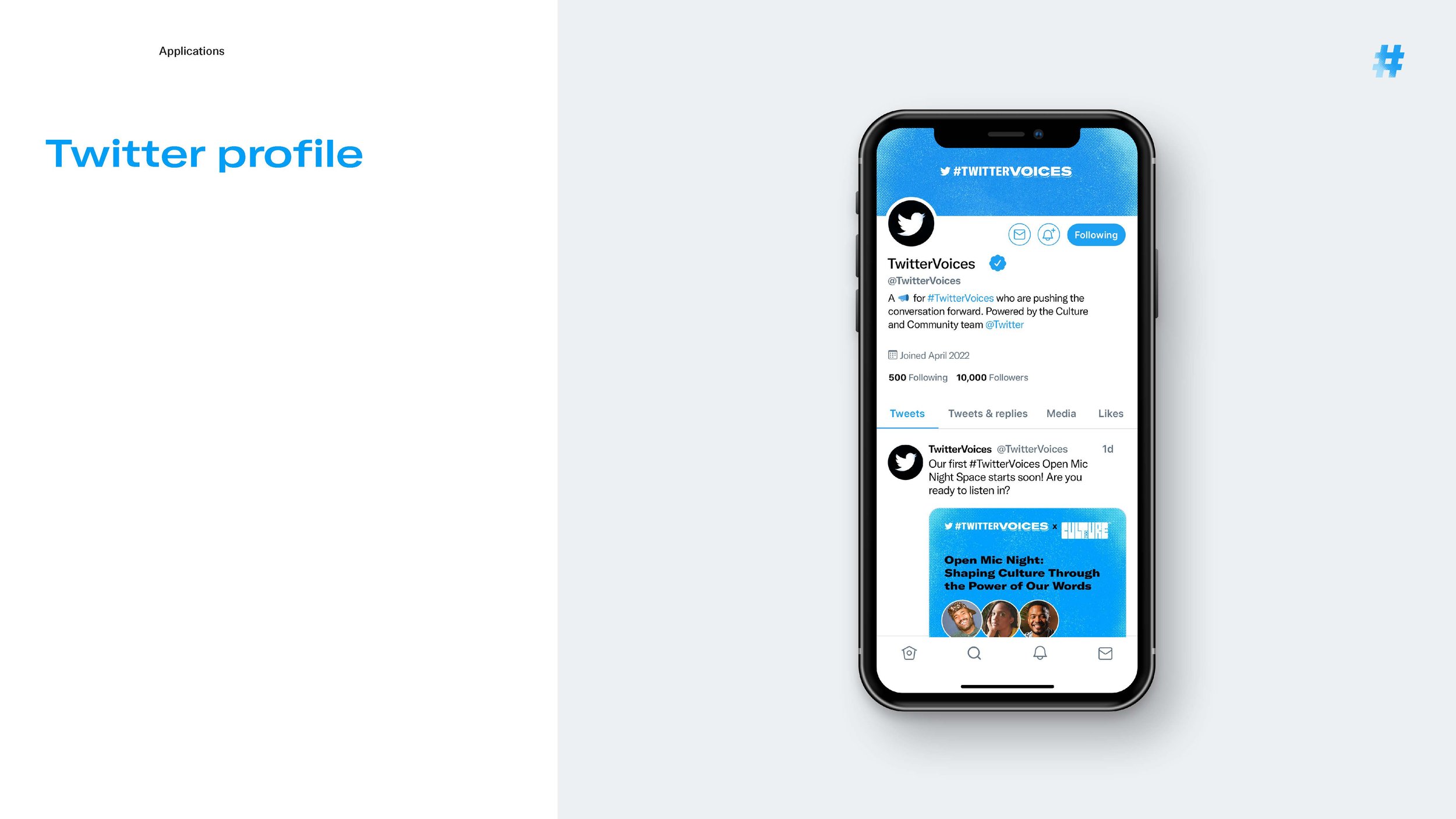The image size is (1456, 819).
Task: Click the notifications bell in bottom navigation
Action: coord(1040,653)
